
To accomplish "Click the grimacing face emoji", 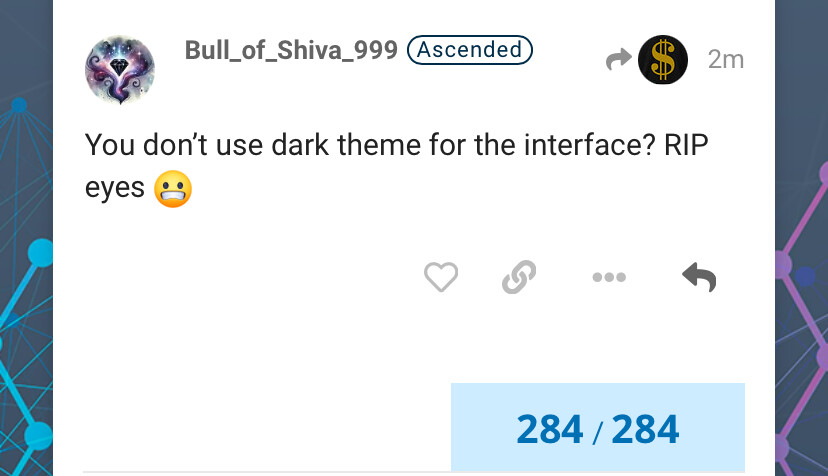I will pyautogui.click(x=173, y=189).
